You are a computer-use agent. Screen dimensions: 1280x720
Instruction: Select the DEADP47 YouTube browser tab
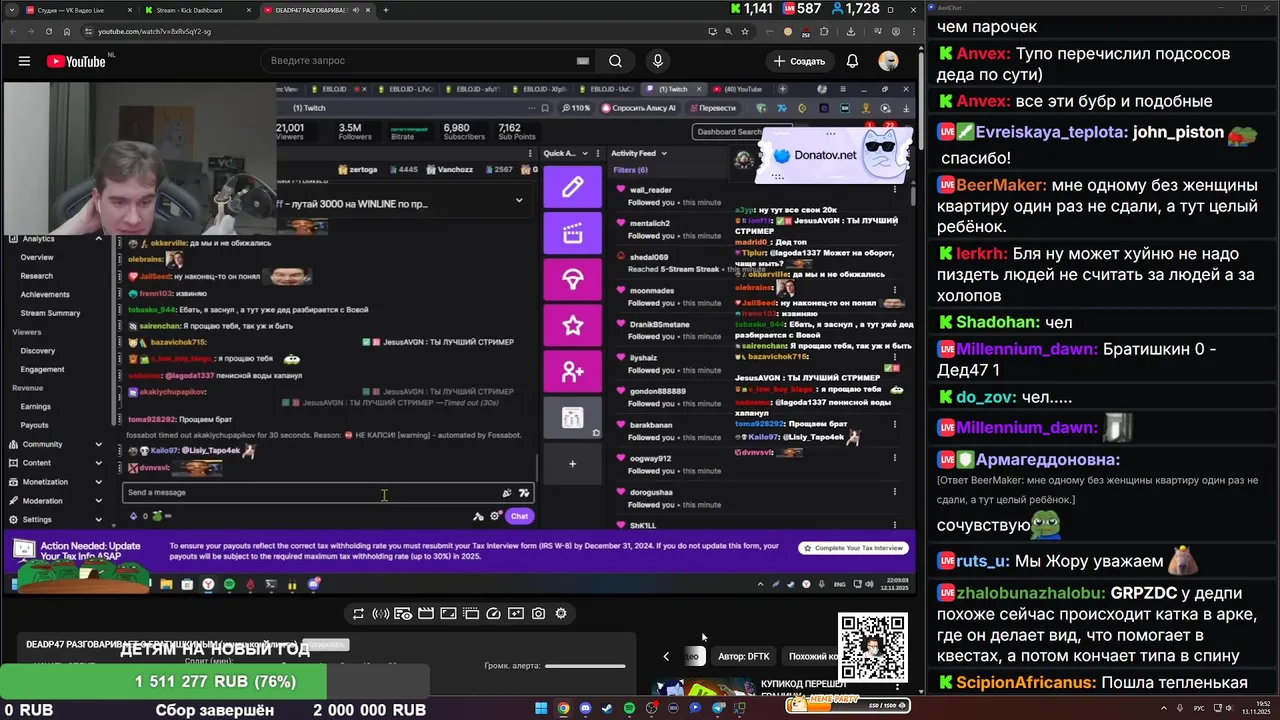point(315,10)
